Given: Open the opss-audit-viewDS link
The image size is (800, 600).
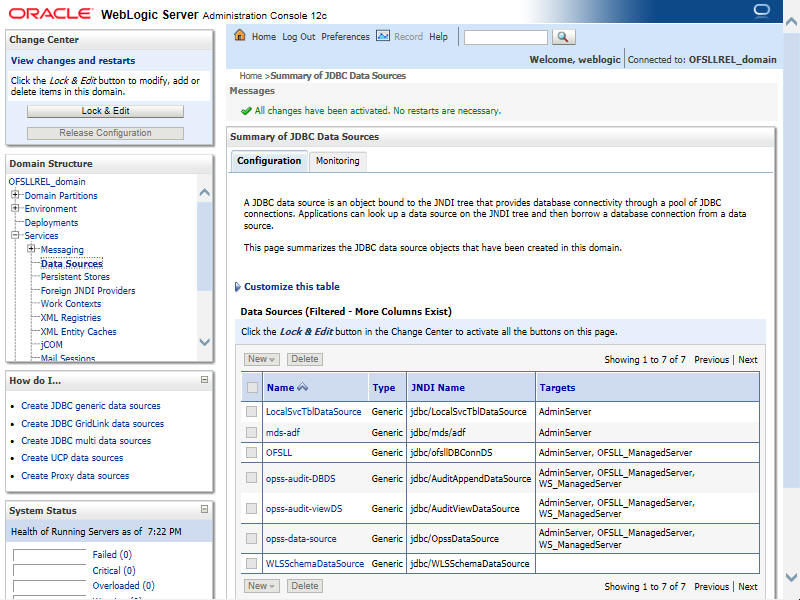Looking at the screenshot, I should (x=304, y=509).
